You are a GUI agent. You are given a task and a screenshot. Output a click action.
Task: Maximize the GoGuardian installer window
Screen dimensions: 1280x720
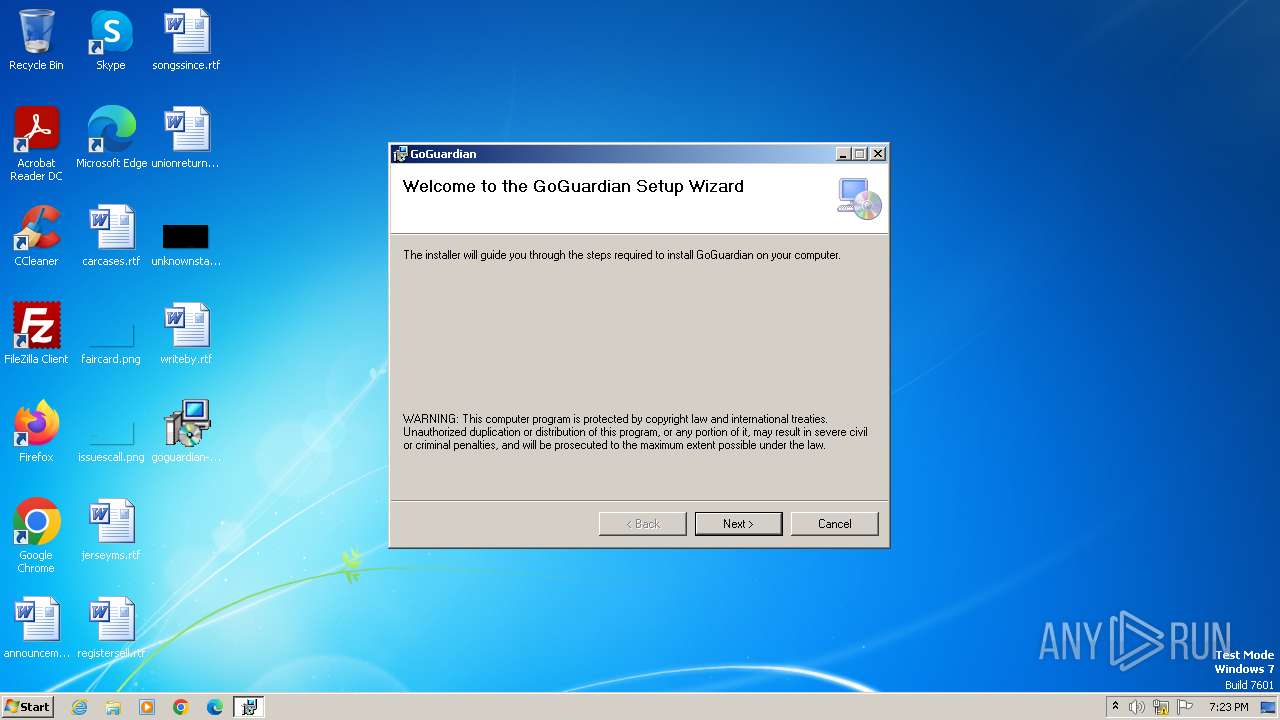click(859, 154)
